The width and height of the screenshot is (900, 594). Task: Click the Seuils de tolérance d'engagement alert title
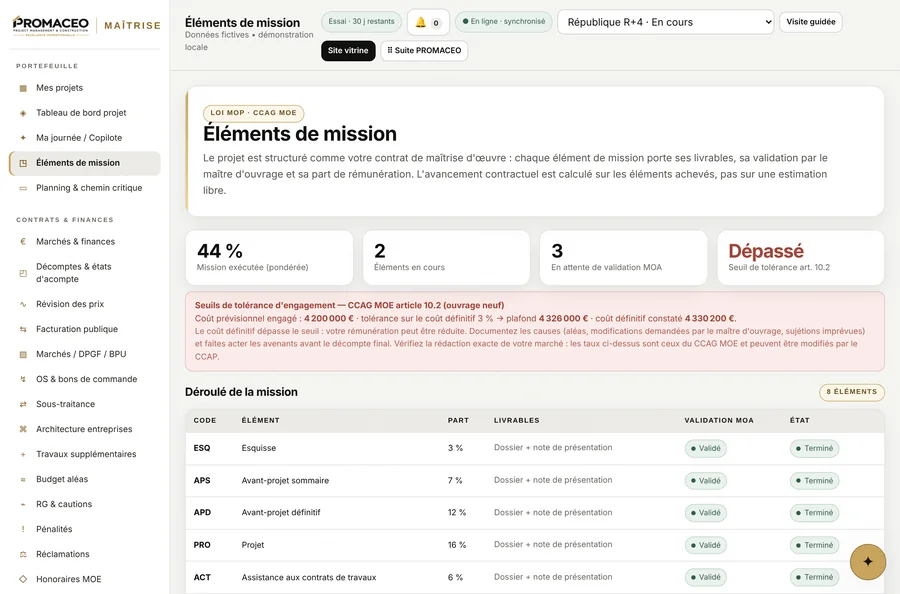click(349, 305)
